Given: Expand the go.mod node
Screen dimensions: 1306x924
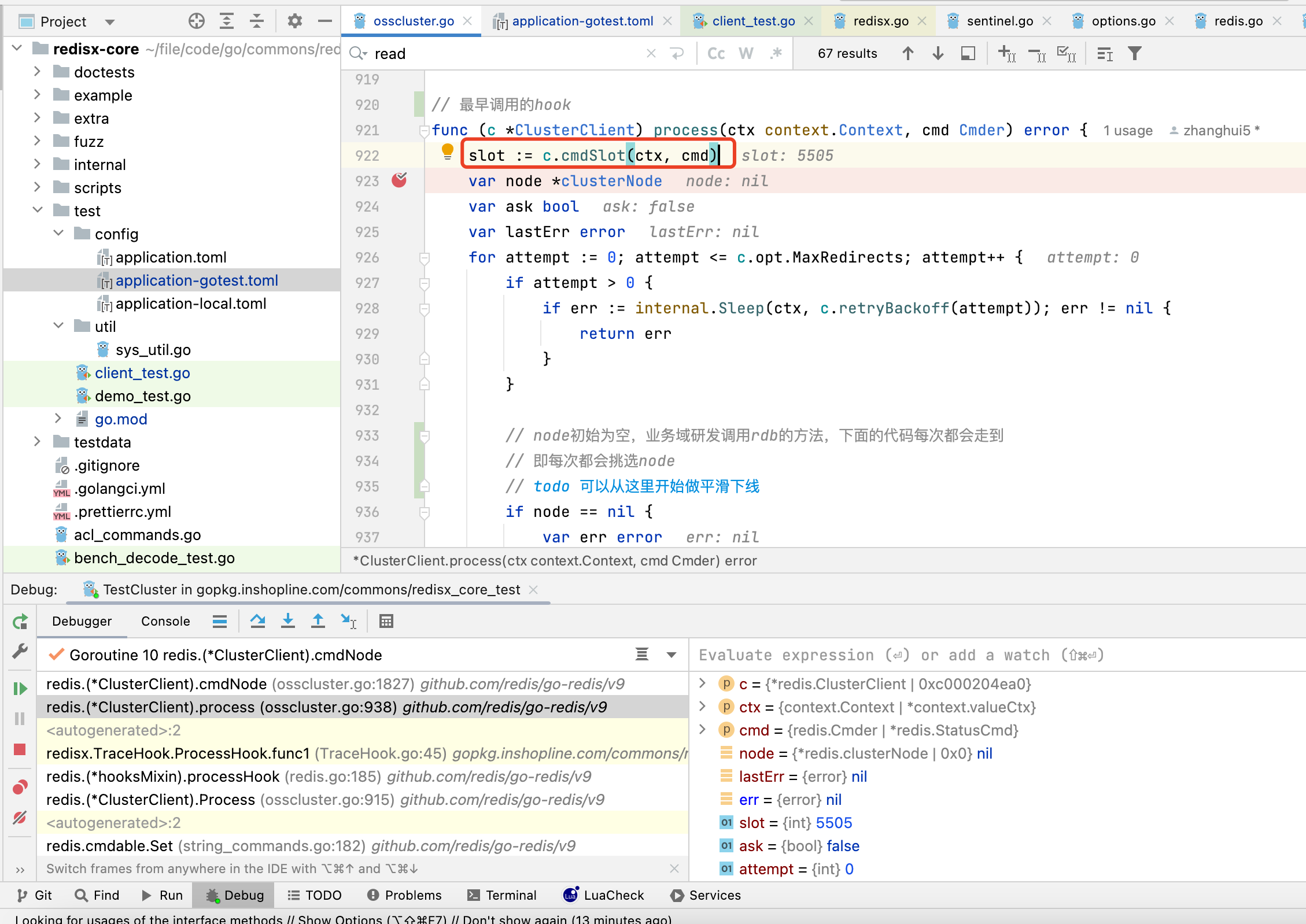Looking at the screenshot, I should click(58, 419).
